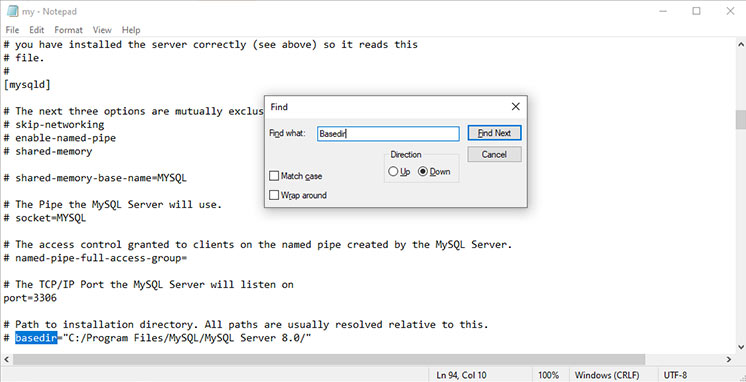
Task: Click the vertical scrollbar thumb
Action: pos(740,119)
